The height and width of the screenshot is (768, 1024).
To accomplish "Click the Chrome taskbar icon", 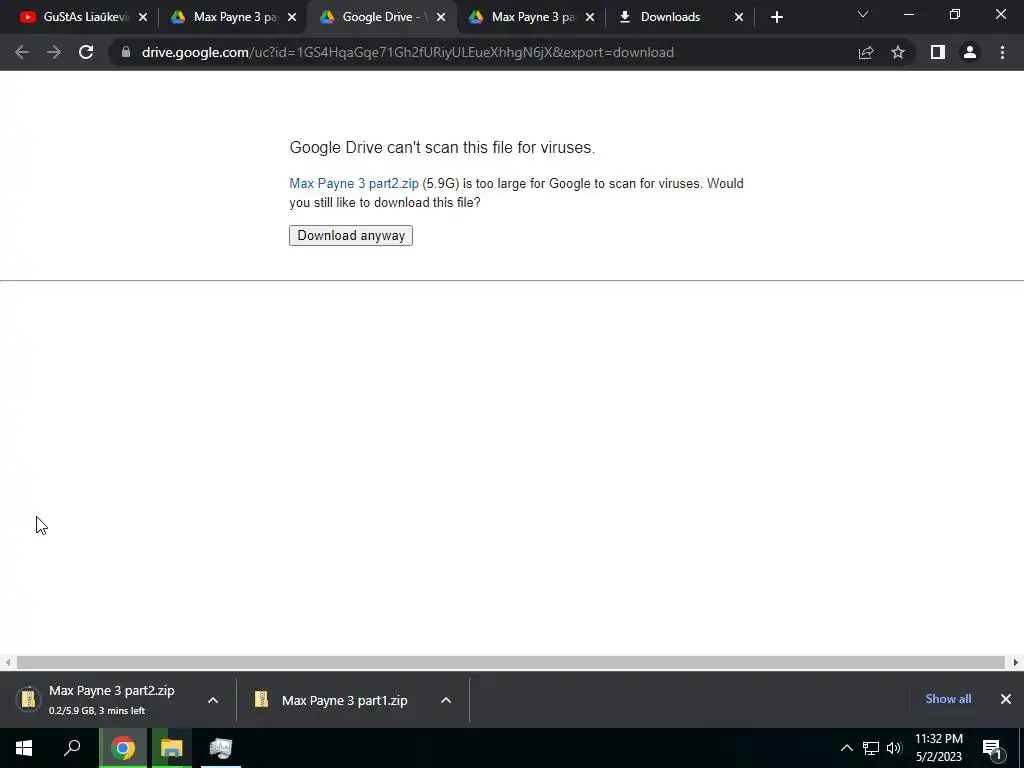I will 123,748.
